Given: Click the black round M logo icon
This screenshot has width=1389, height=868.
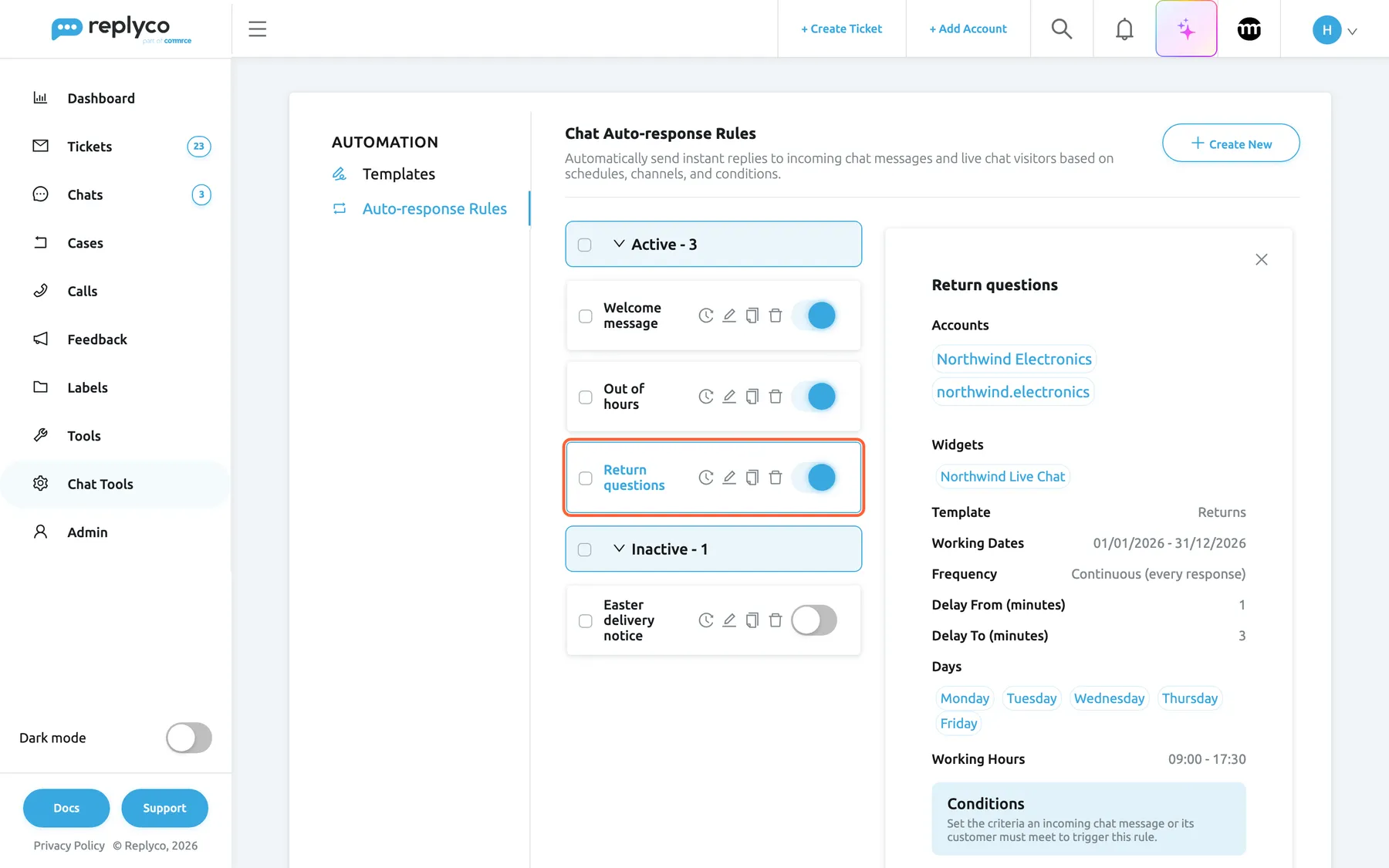Looking at the screenshot, I should (x=1249, y=29).
